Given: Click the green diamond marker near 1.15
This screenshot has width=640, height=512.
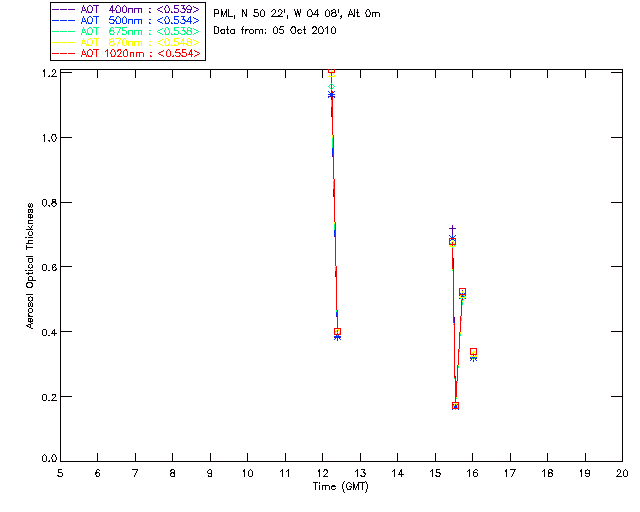Looking at the screenshot, I should (331, 87).
